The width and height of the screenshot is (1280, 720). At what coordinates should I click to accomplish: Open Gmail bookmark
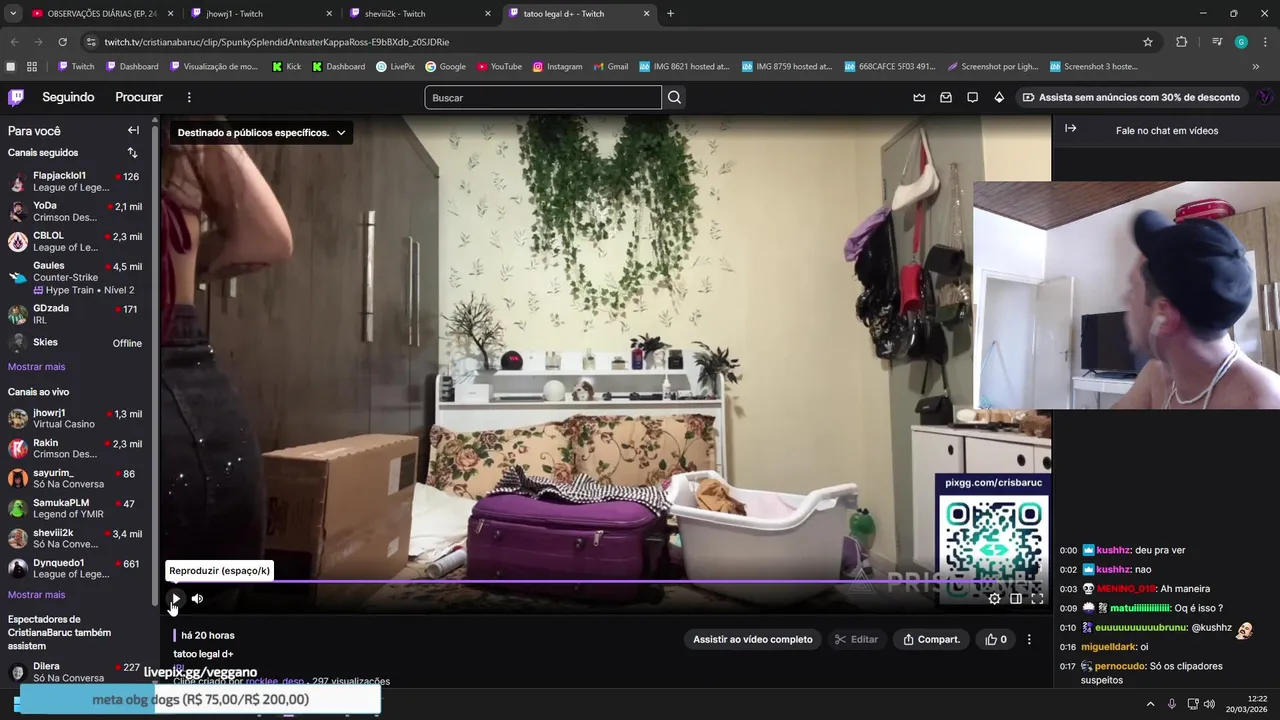point(609,67)
